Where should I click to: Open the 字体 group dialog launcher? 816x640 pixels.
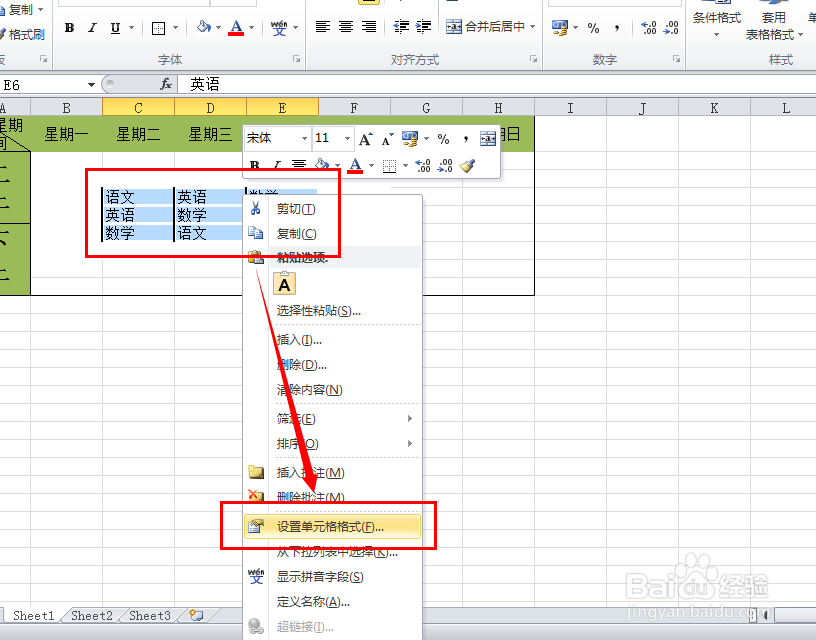(297, 59)
